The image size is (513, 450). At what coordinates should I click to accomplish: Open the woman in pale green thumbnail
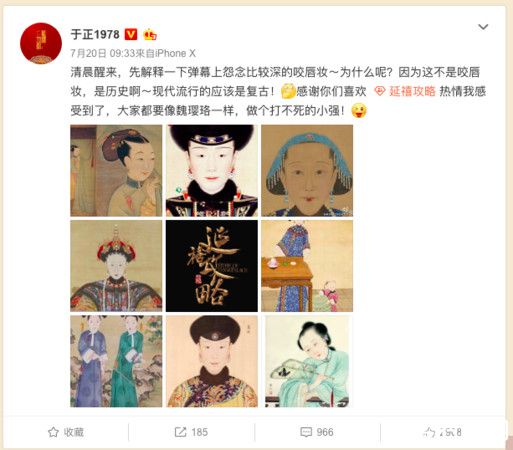click(307, 361)
